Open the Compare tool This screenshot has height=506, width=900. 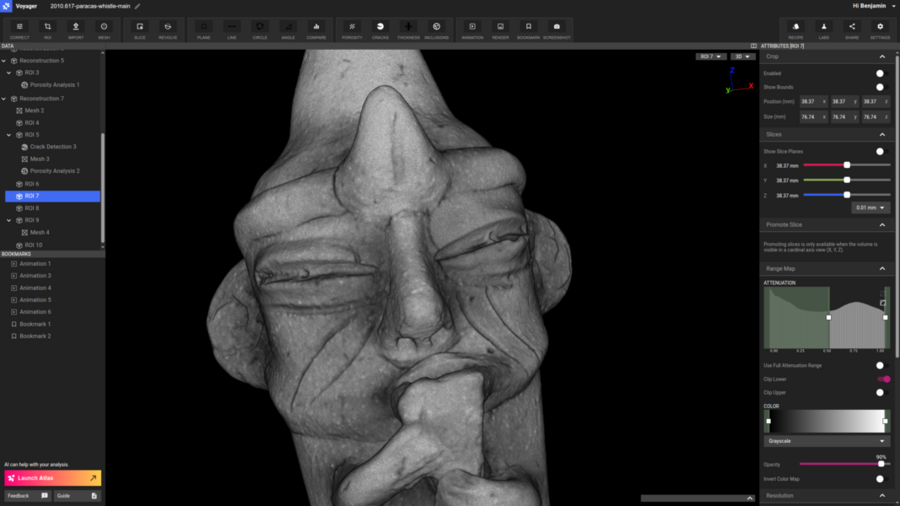click(x=316, y=30)
